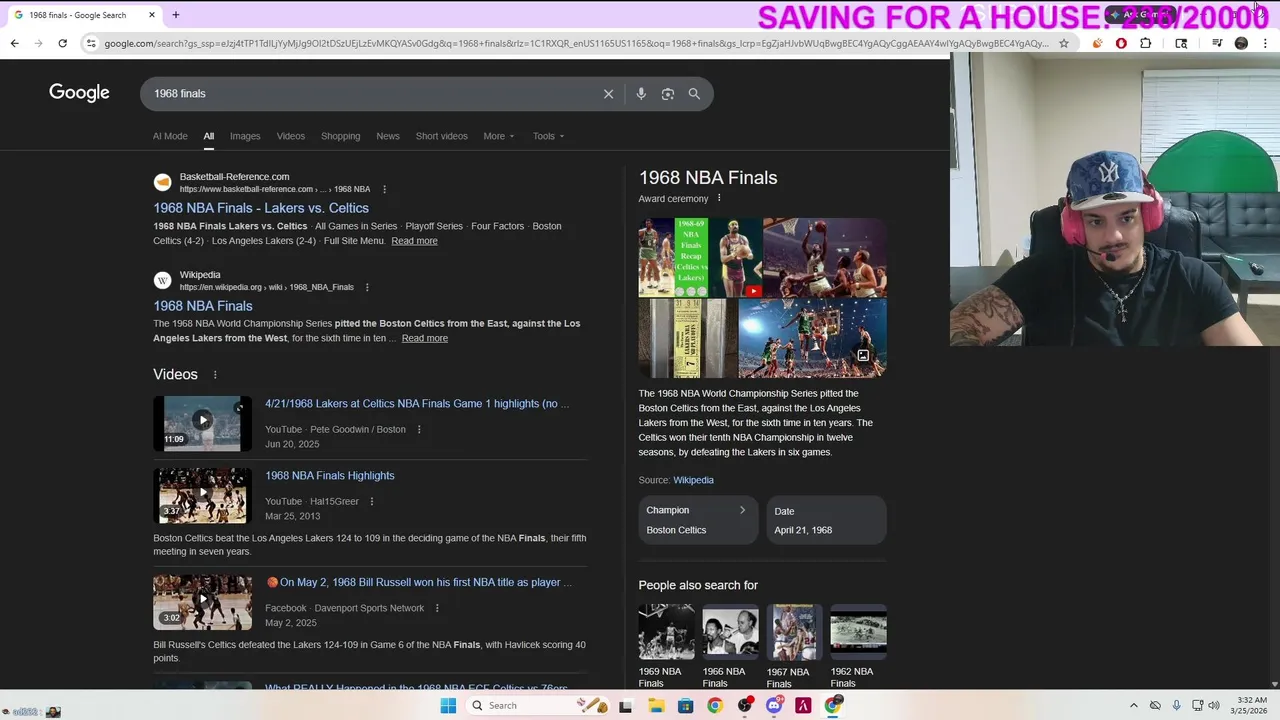Switch to News tab
The image size is (1280, 720).
[388, 136]
